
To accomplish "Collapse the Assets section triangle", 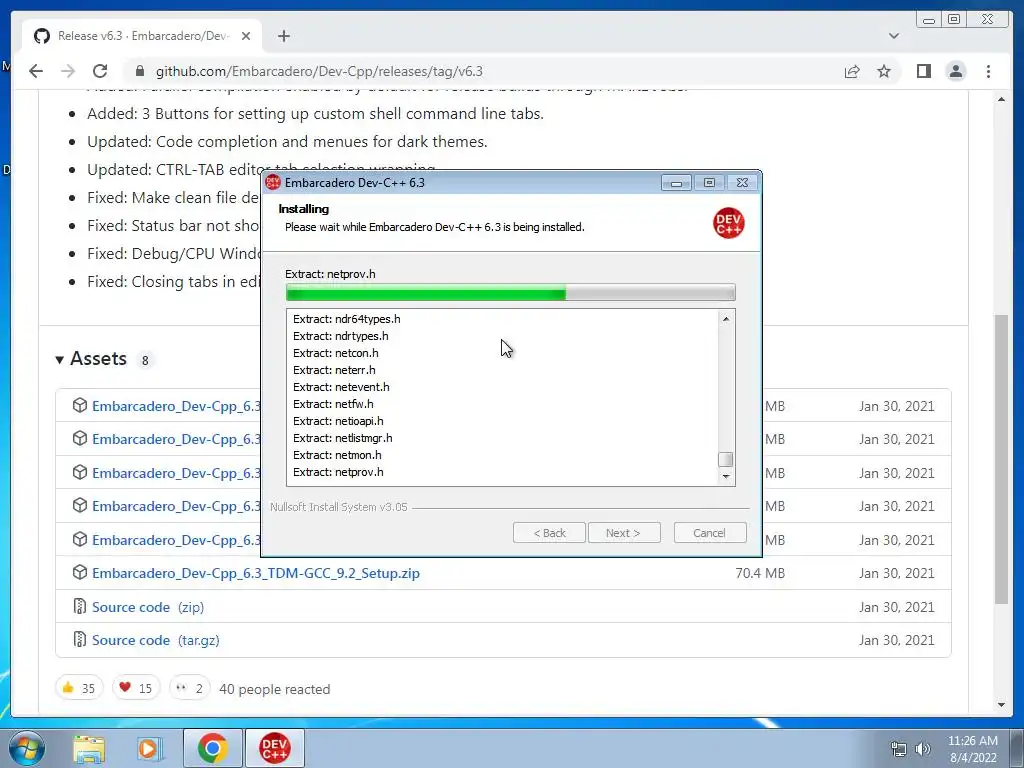I will pos(59,359).
